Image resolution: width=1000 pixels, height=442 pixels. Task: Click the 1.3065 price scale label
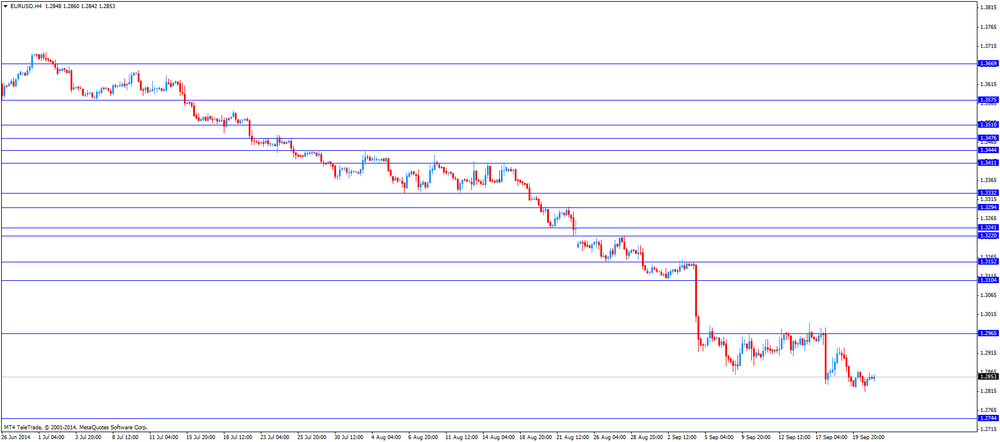point(989,295)
